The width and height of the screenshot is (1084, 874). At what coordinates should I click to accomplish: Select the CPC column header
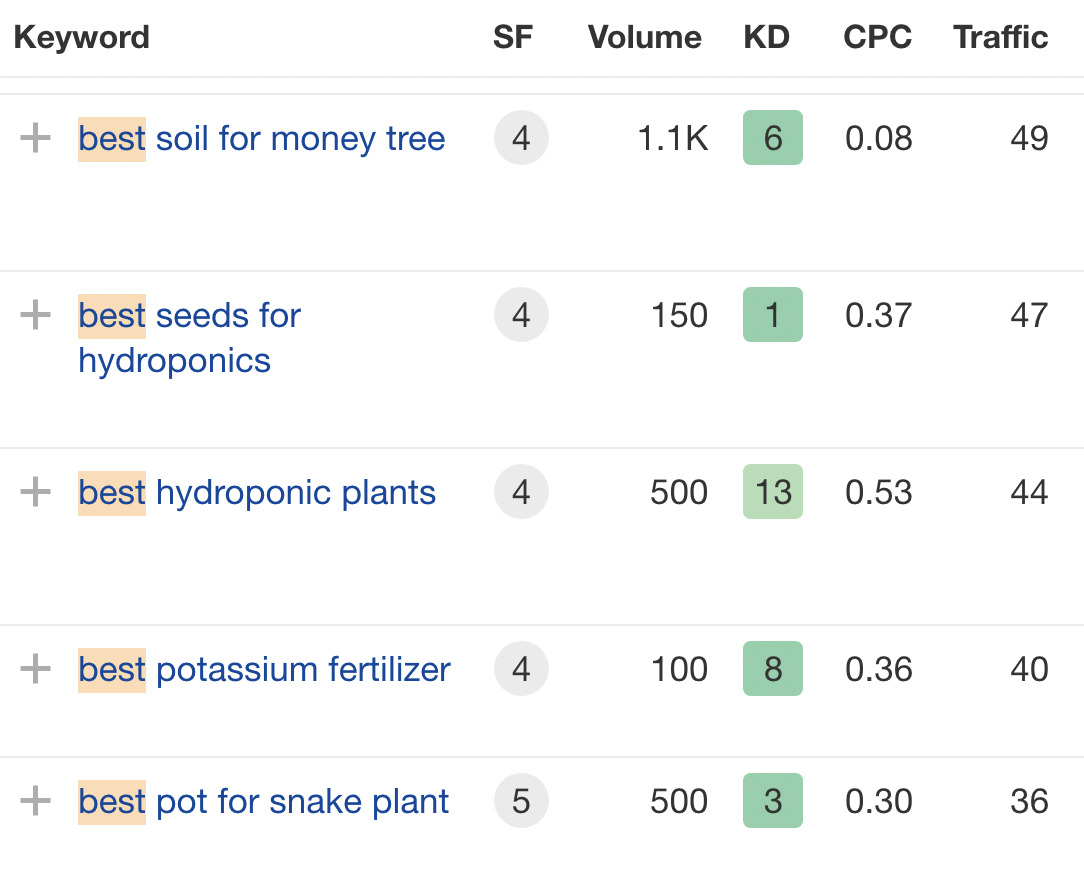click(x=877, y=37)
